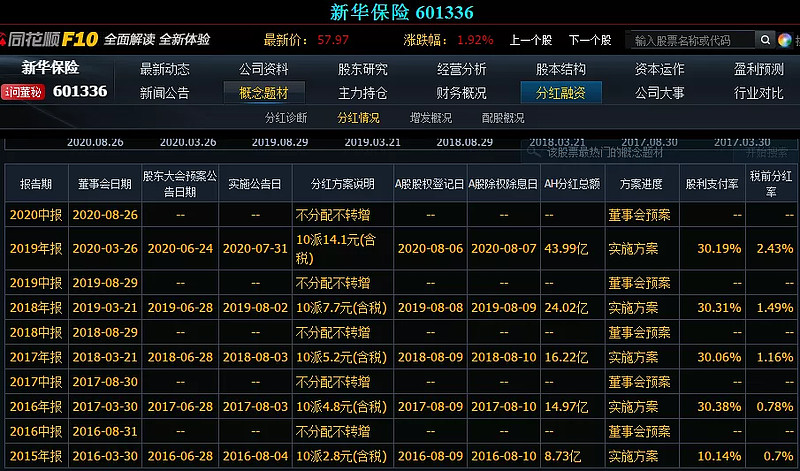Click the 8.73亿 dividend total
This screenshot has width=800, height=471.
(563, 456)
